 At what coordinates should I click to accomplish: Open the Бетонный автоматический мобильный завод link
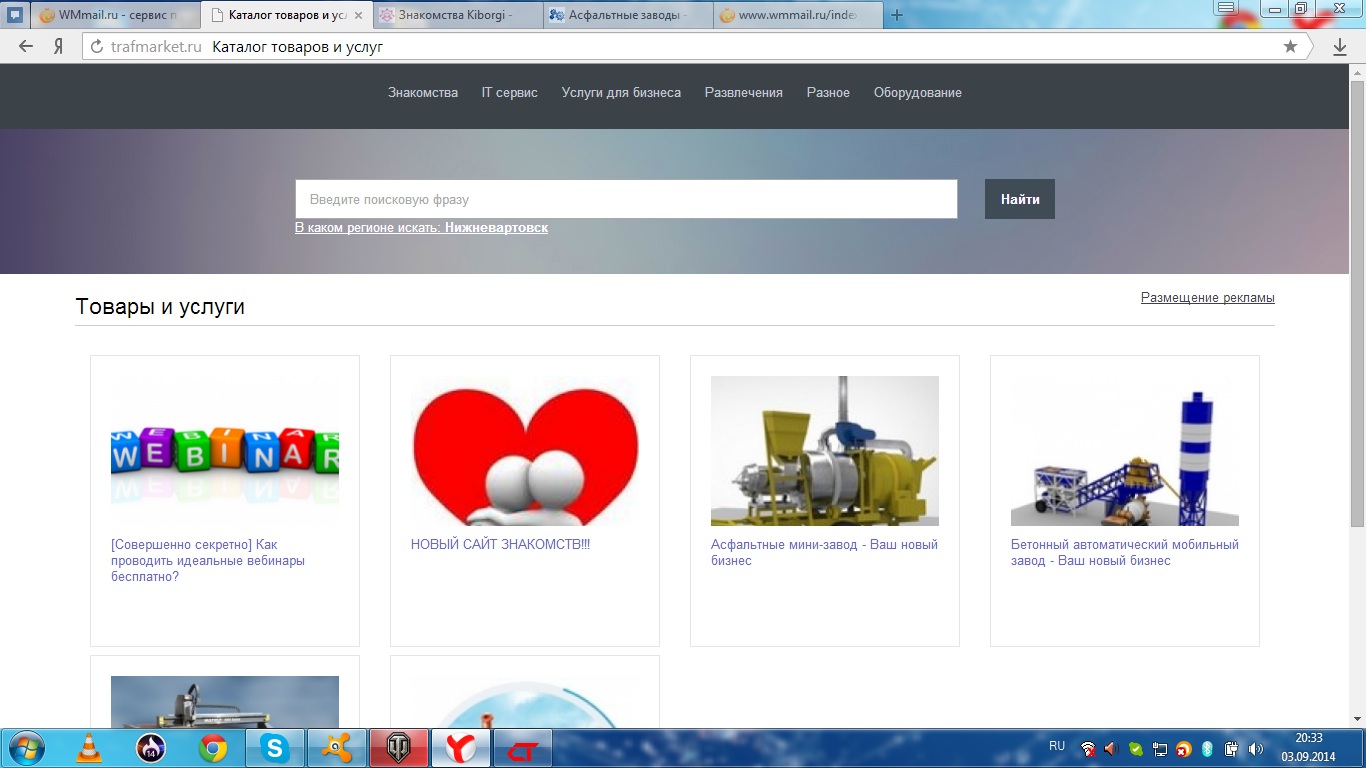(x=1125, y=553)
